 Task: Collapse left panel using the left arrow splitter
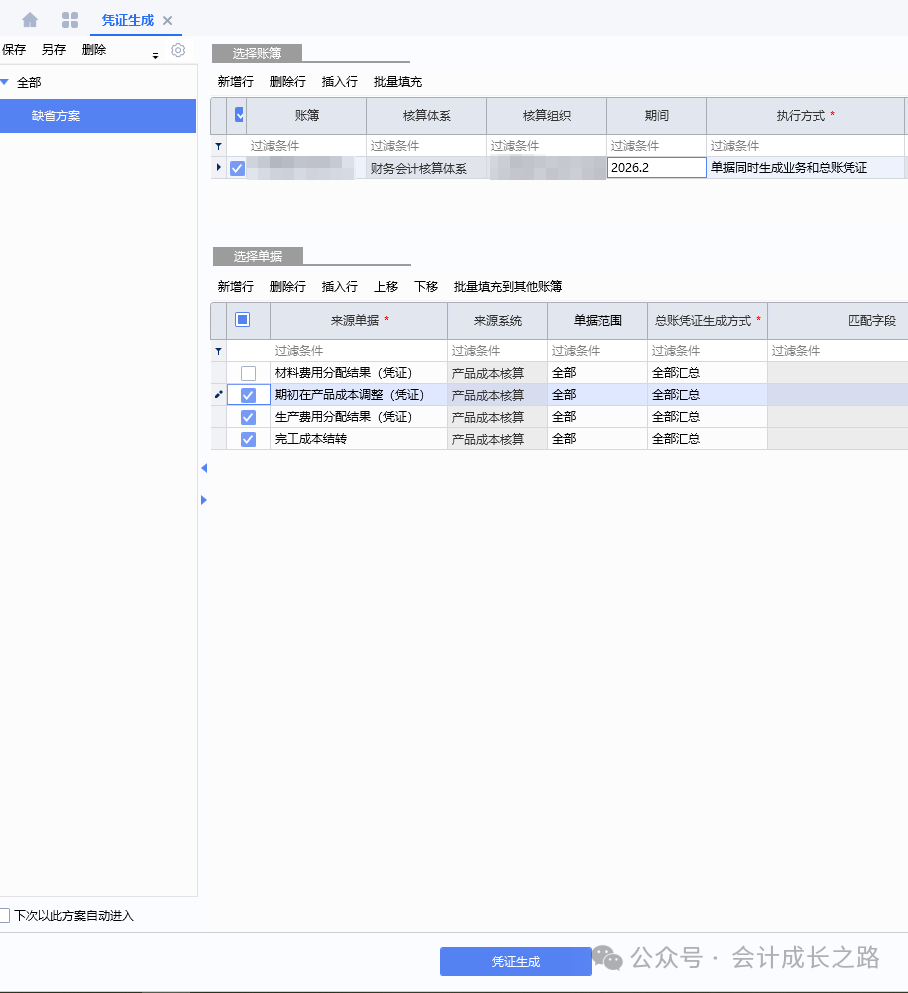(x=204, y=468)
